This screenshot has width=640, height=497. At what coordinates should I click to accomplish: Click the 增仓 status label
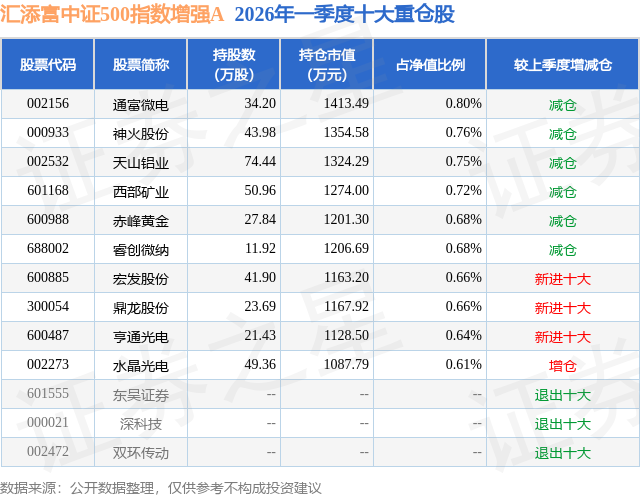tap(563, 366)
